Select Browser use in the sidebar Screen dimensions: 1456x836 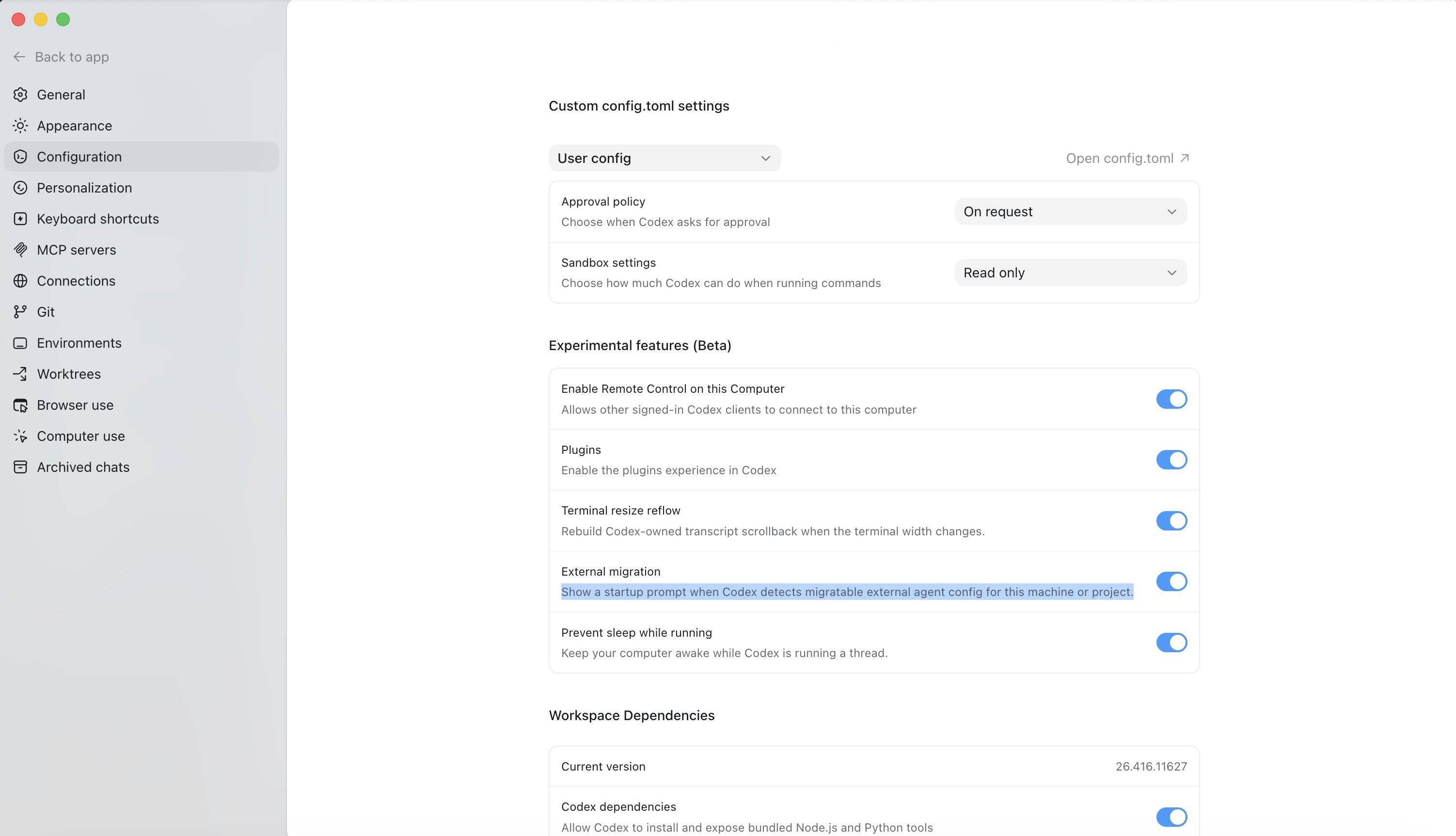tap(141, 405)
